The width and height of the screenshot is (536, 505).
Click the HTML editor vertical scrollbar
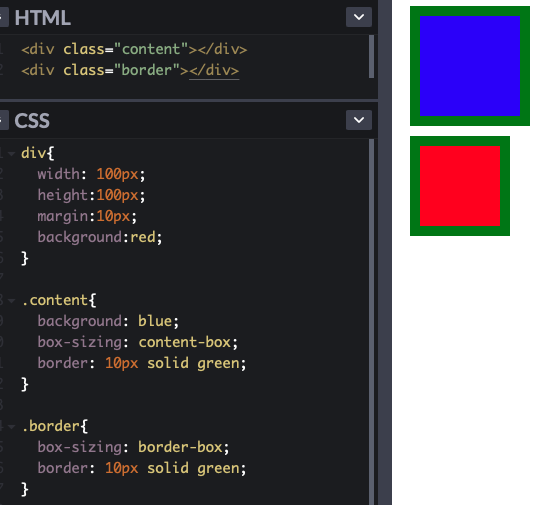tap(372, 57)
